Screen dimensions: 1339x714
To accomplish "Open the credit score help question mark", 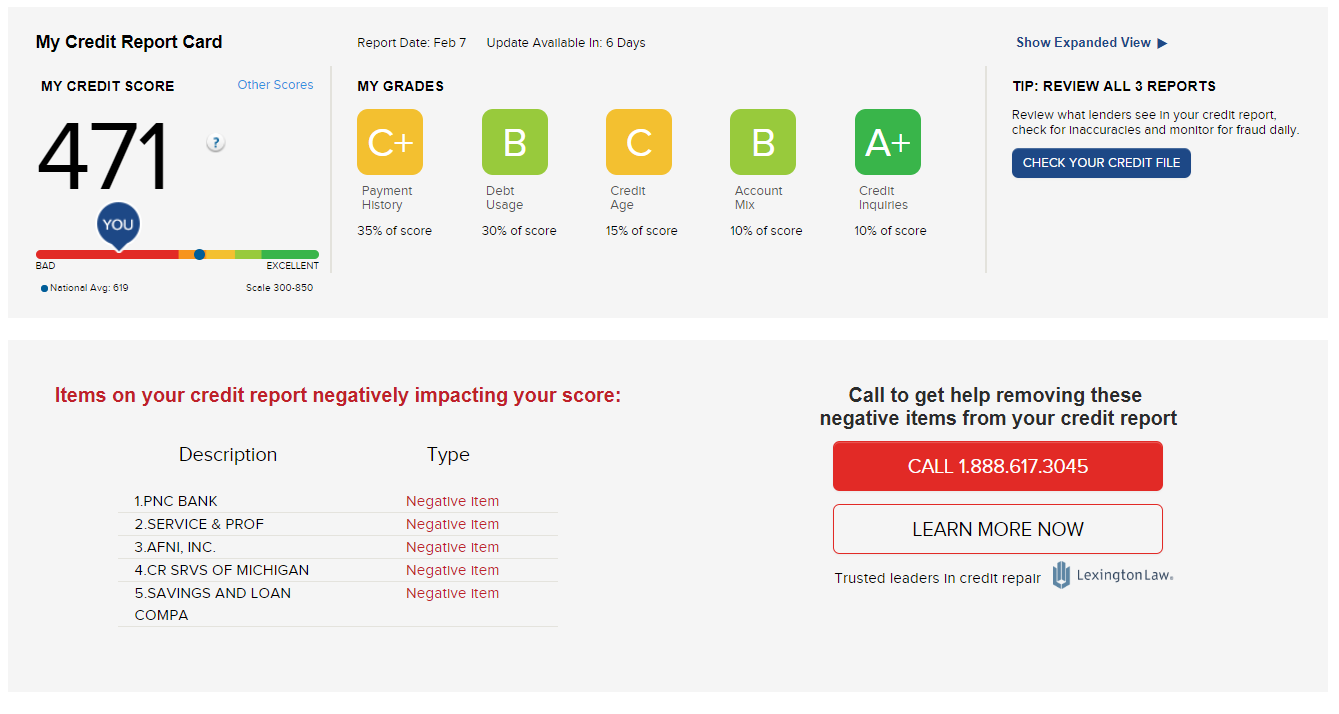I will (x=216, y=143).
